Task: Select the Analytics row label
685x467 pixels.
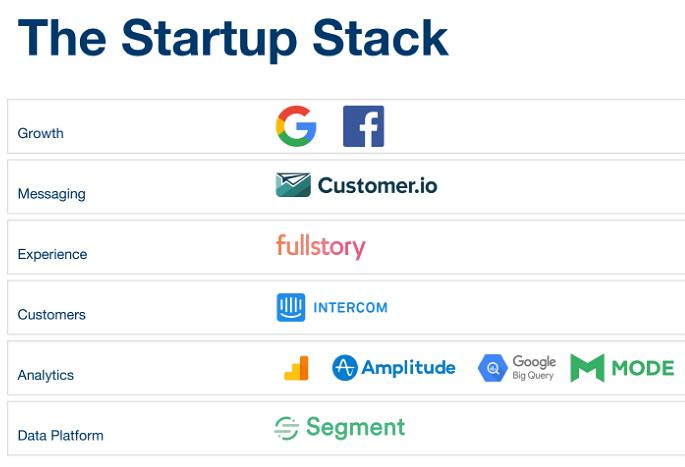Action: coord(45,375)
